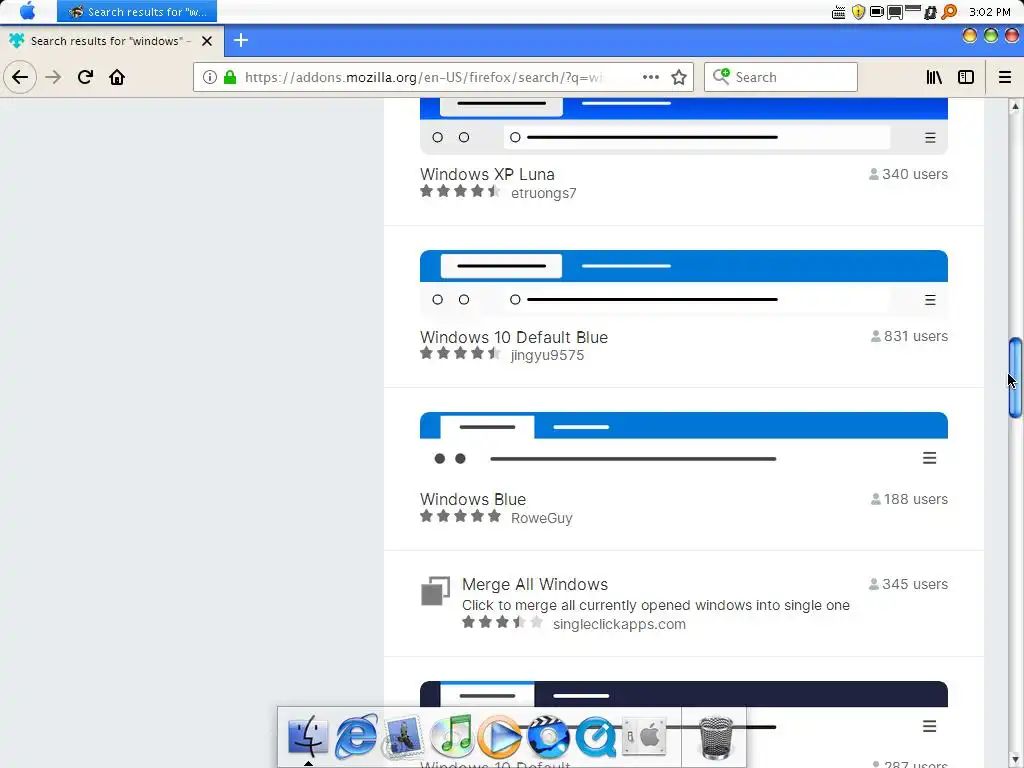
Task: Open the Library bookmarks and history
Action: pos(935,77)
